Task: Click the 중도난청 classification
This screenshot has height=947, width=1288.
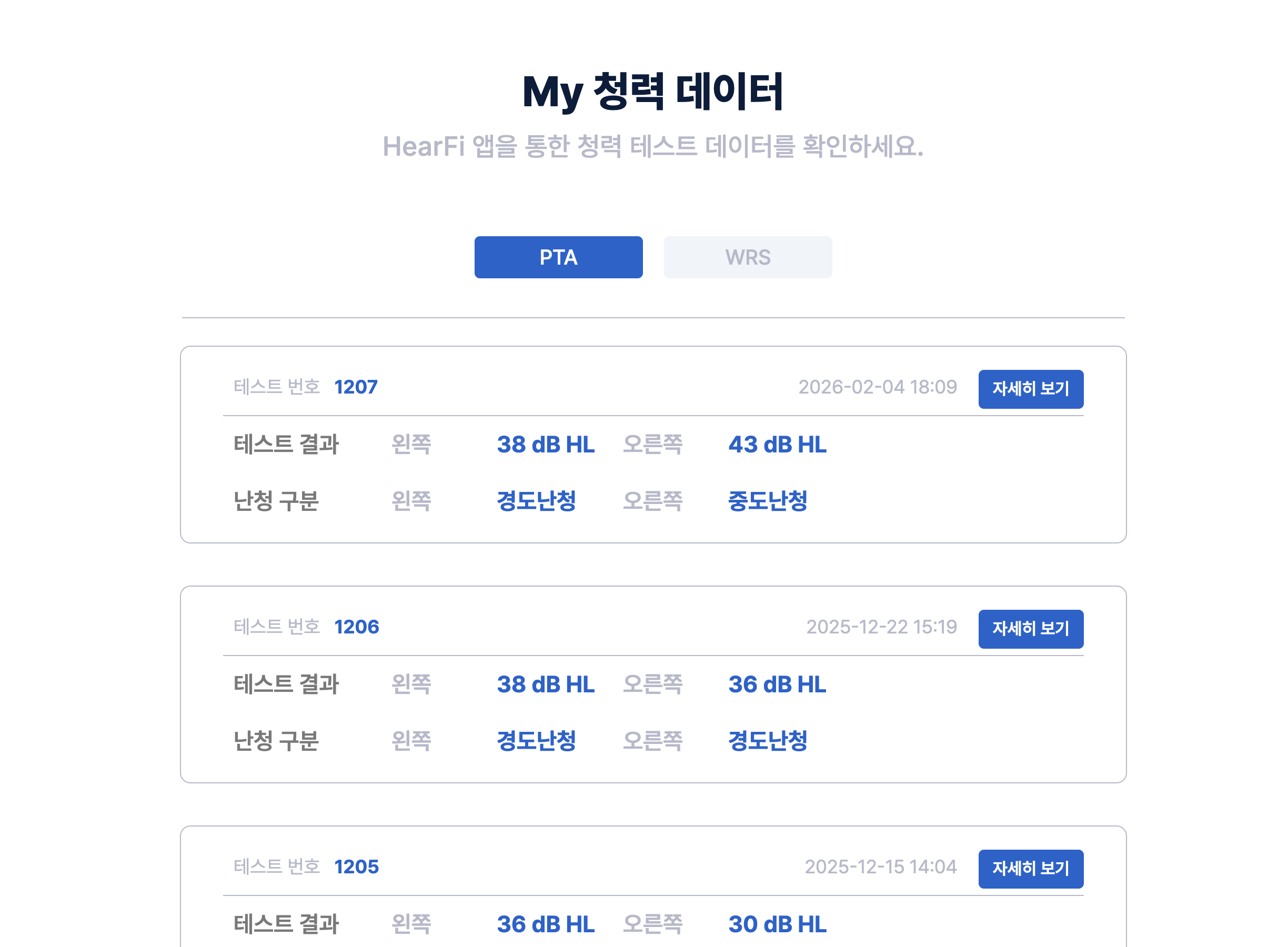Action: pyautogui.click(x=767, y=500)
